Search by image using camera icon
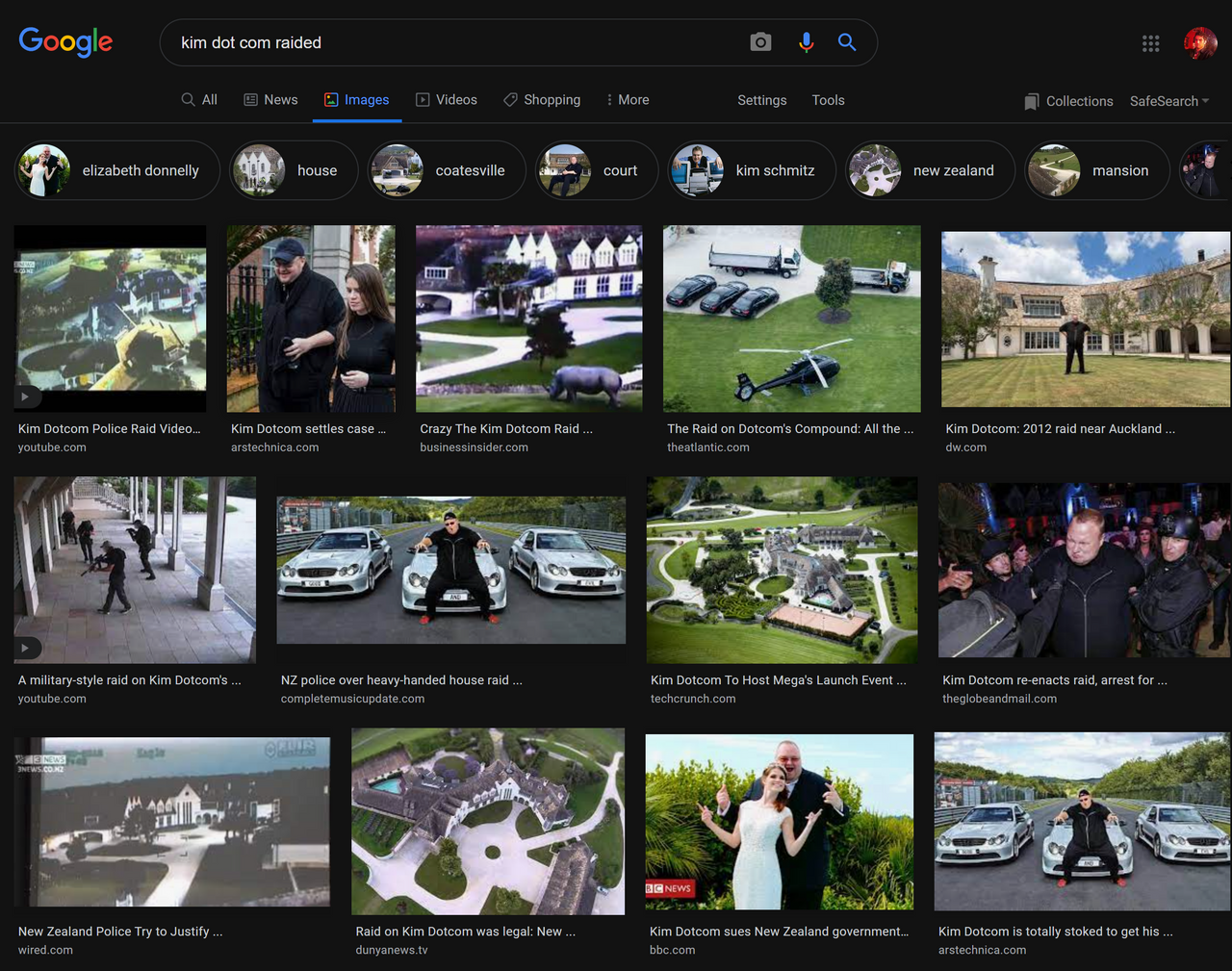Viewport: 1232px width, 971px height. click(x=760, y=42)
